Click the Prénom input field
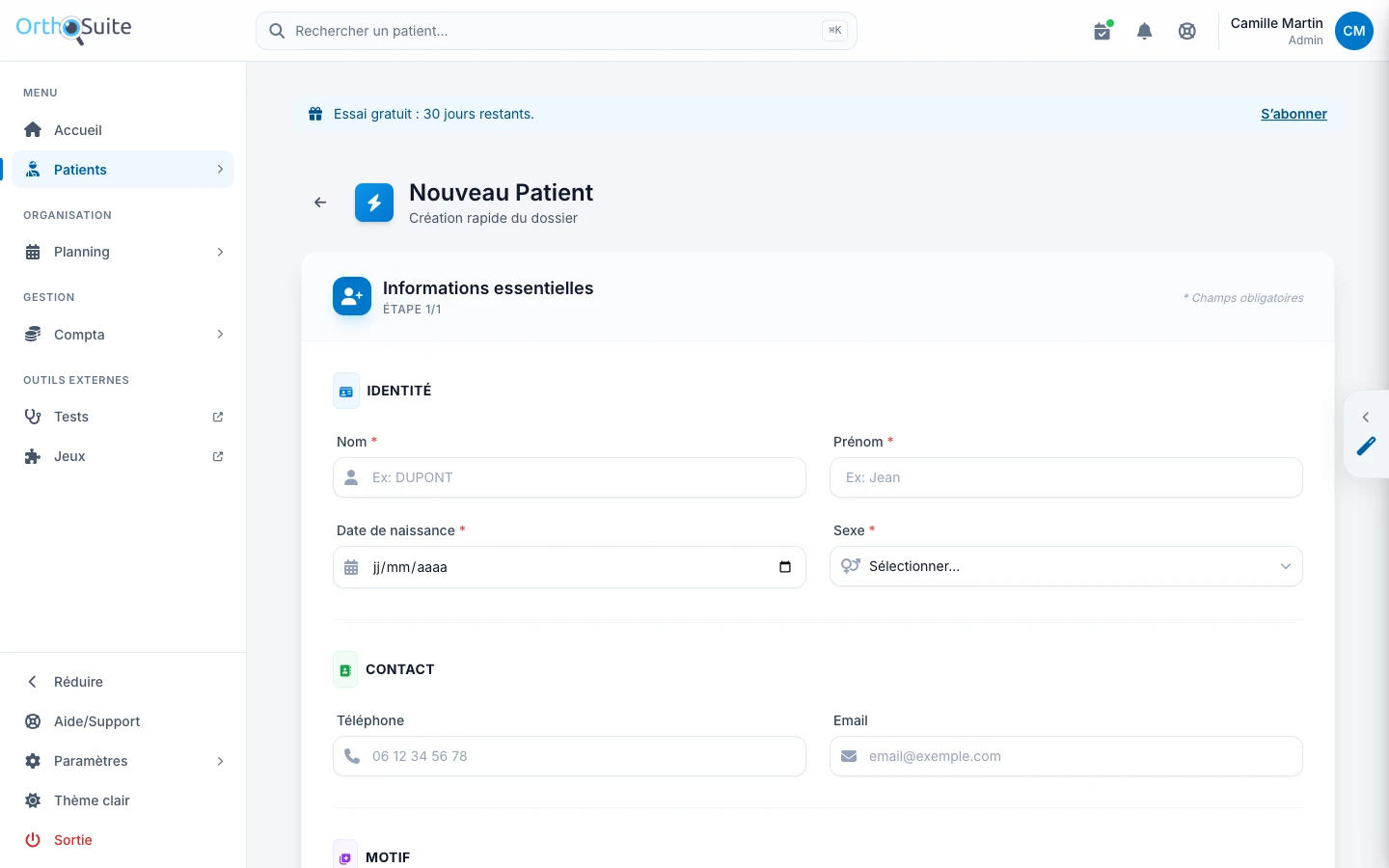 [x=1066, y=477]
